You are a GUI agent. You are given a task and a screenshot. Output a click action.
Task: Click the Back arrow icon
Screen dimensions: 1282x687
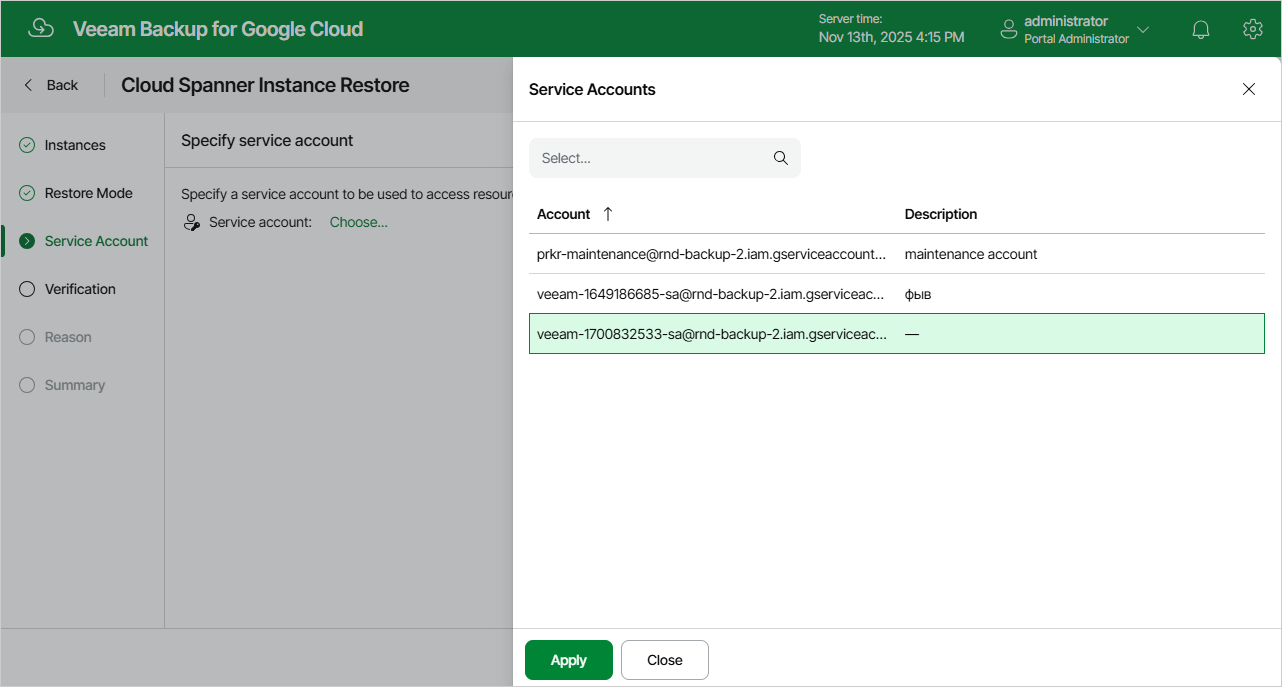point(28,85)
